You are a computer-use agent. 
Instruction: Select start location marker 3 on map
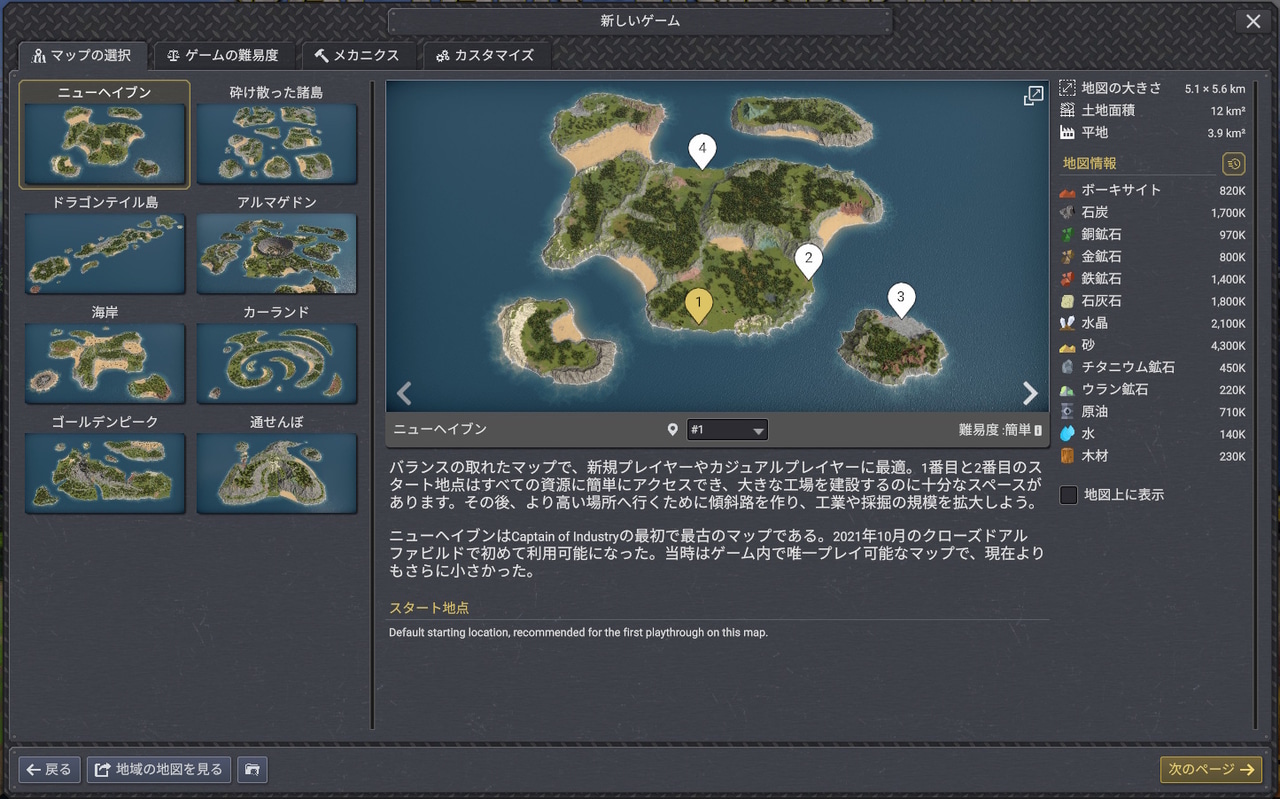tap(901, 297)
